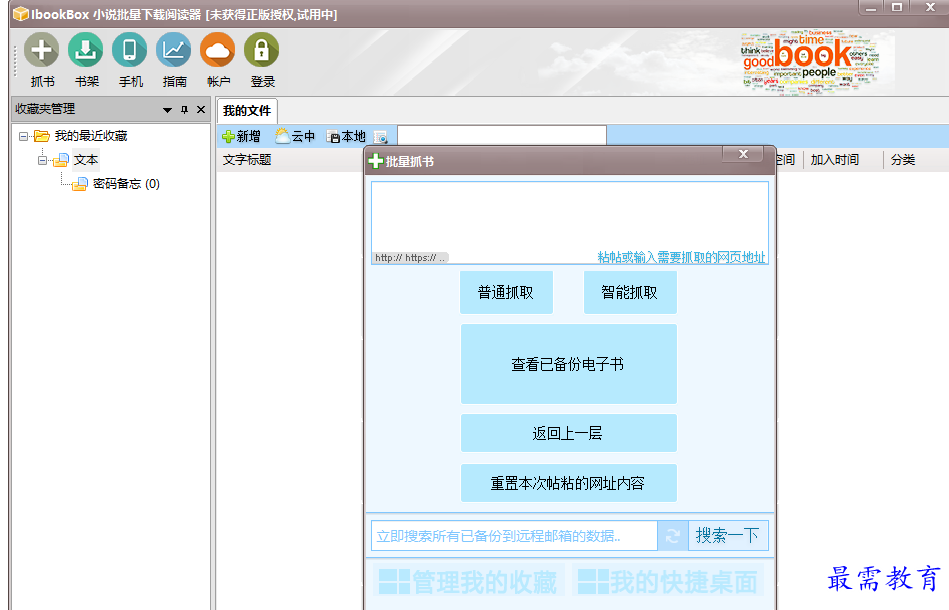Click the book word-cloud logo image
949x610 pixels.
[811, 62]
